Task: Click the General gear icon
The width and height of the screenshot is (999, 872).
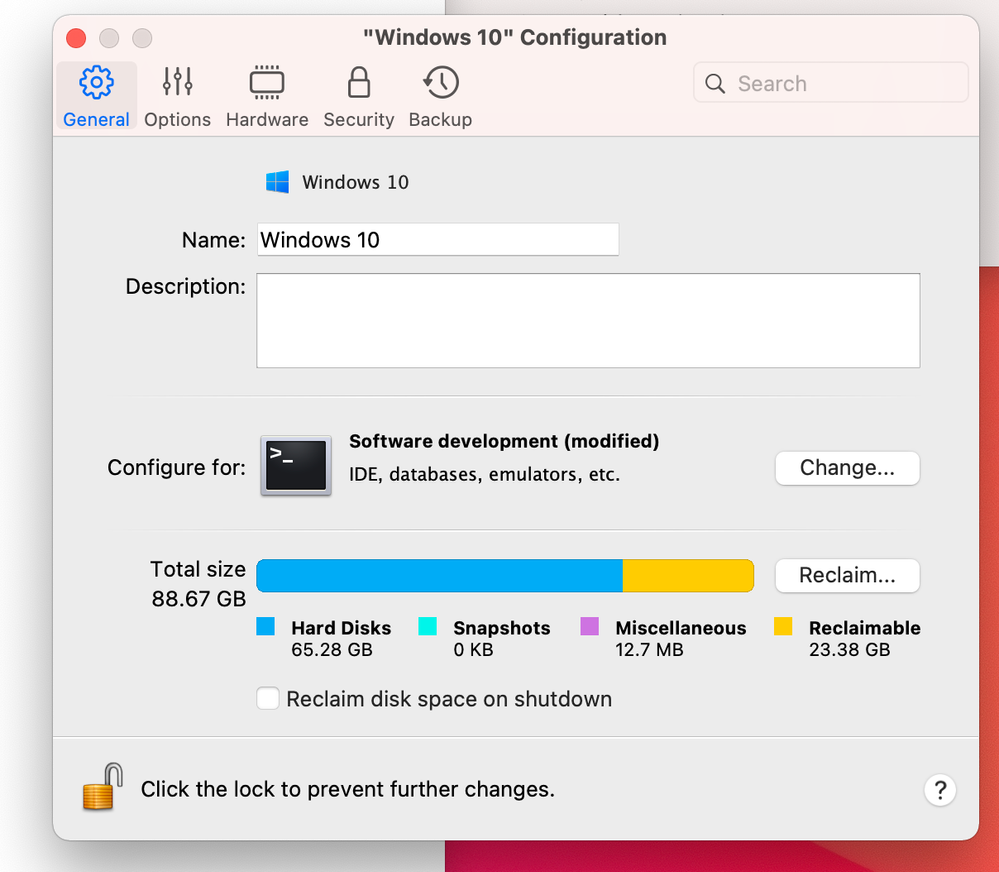Action: pyautogui.click(x=96, y=83)
